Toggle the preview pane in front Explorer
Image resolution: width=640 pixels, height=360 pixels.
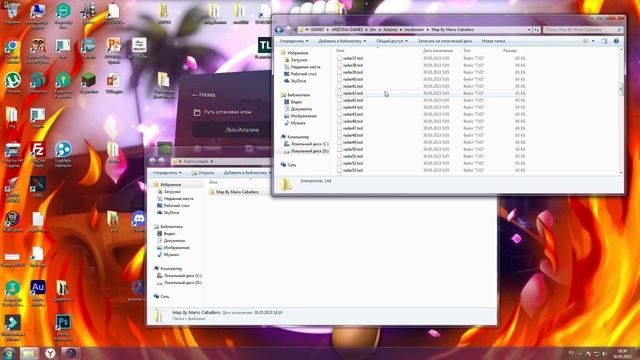click(x=604, y=41)
